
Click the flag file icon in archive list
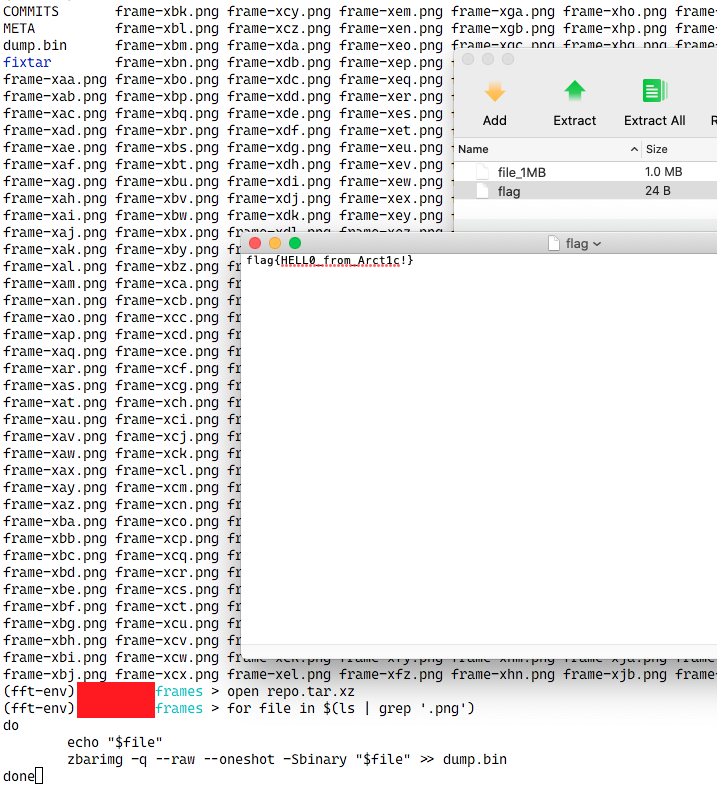tap(482, 191)
